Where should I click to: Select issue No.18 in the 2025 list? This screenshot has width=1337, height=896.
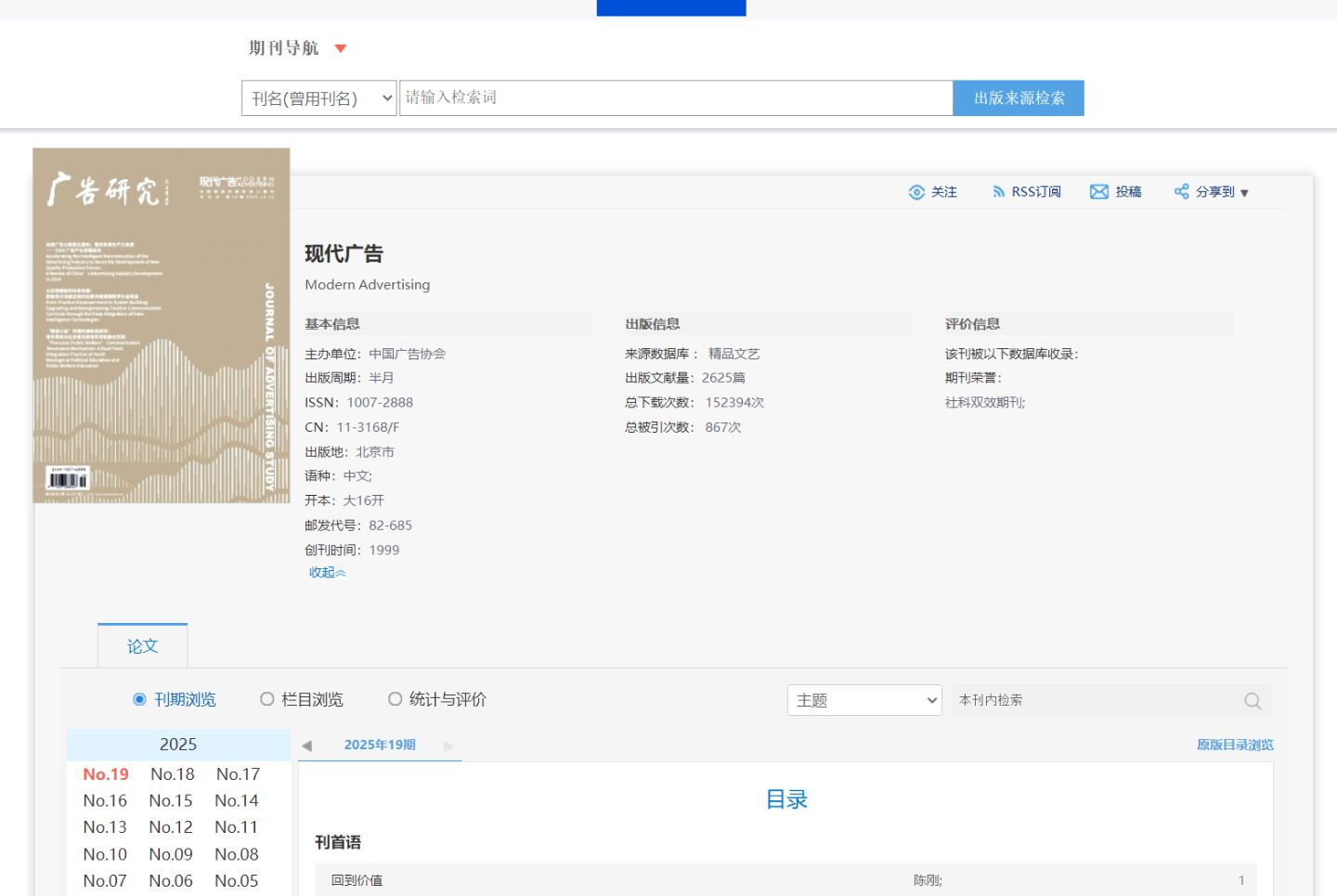pos(173,774)
